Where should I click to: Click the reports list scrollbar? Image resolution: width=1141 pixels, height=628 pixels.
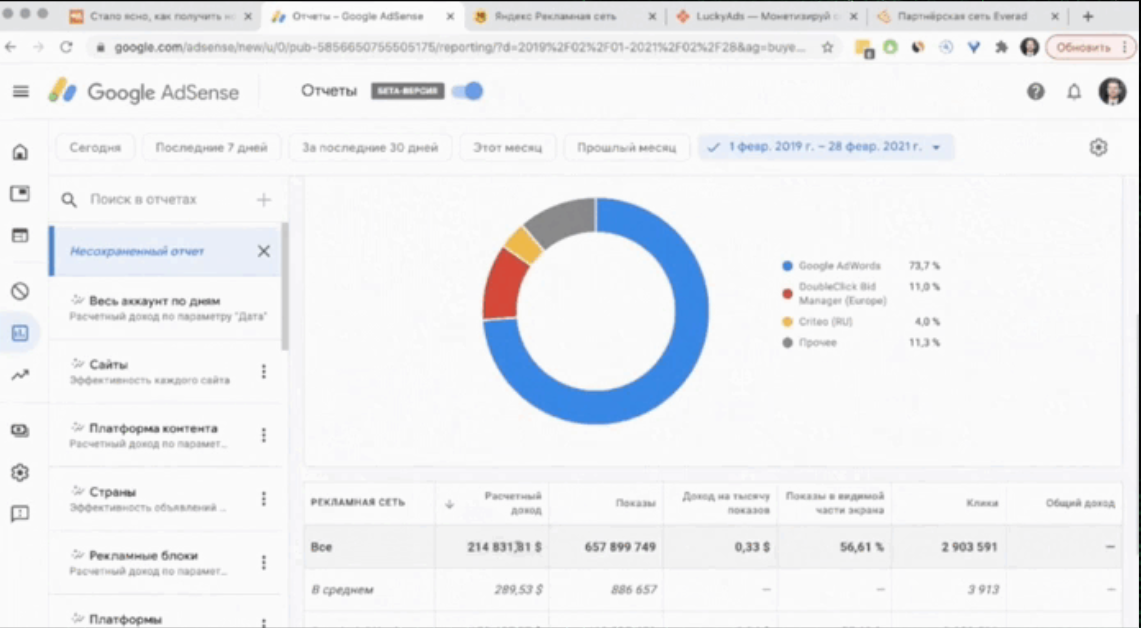coord(285,287)
